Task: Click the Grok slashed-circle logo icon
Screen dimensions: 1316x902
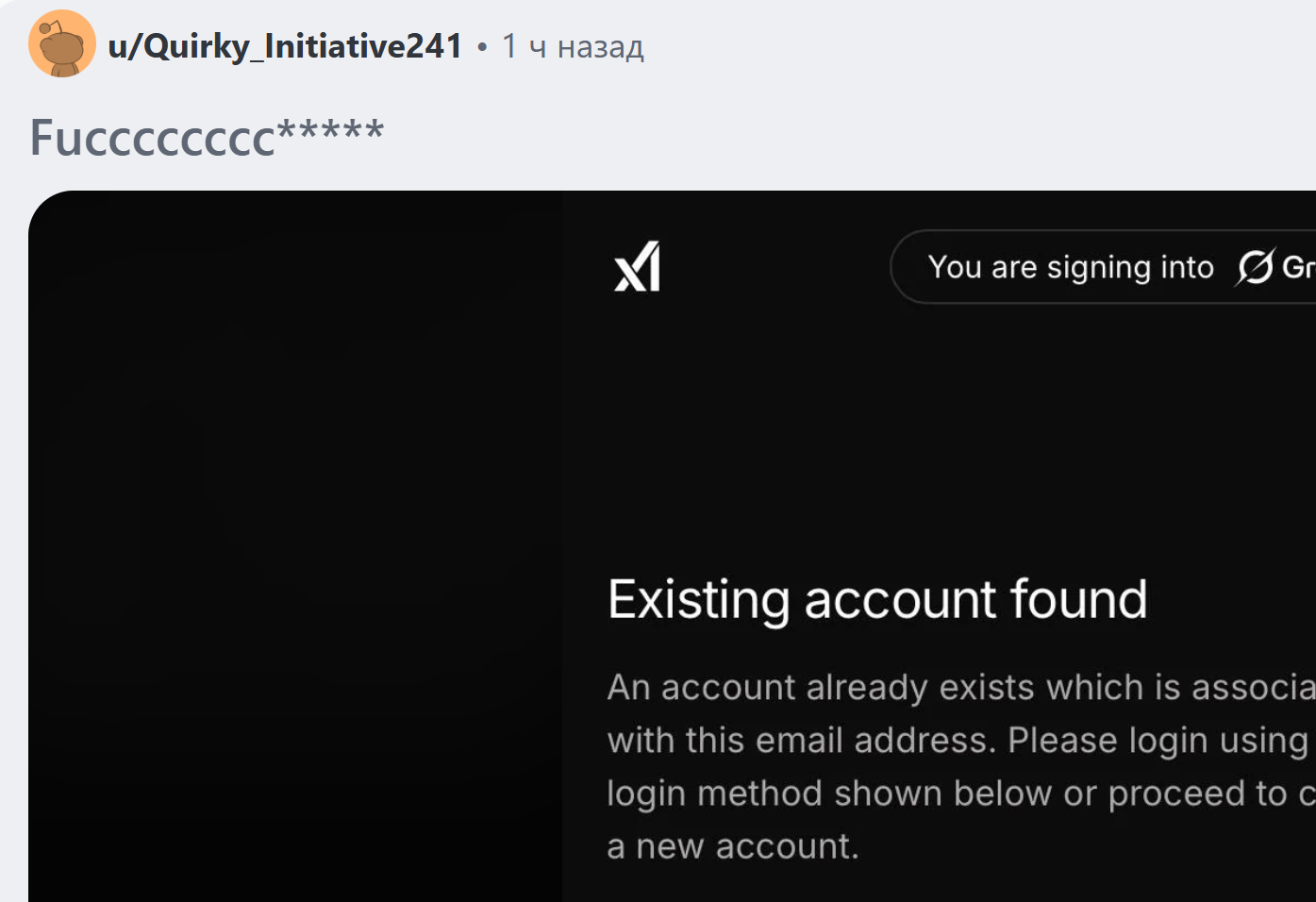Action: click(x=1256, y=267)
